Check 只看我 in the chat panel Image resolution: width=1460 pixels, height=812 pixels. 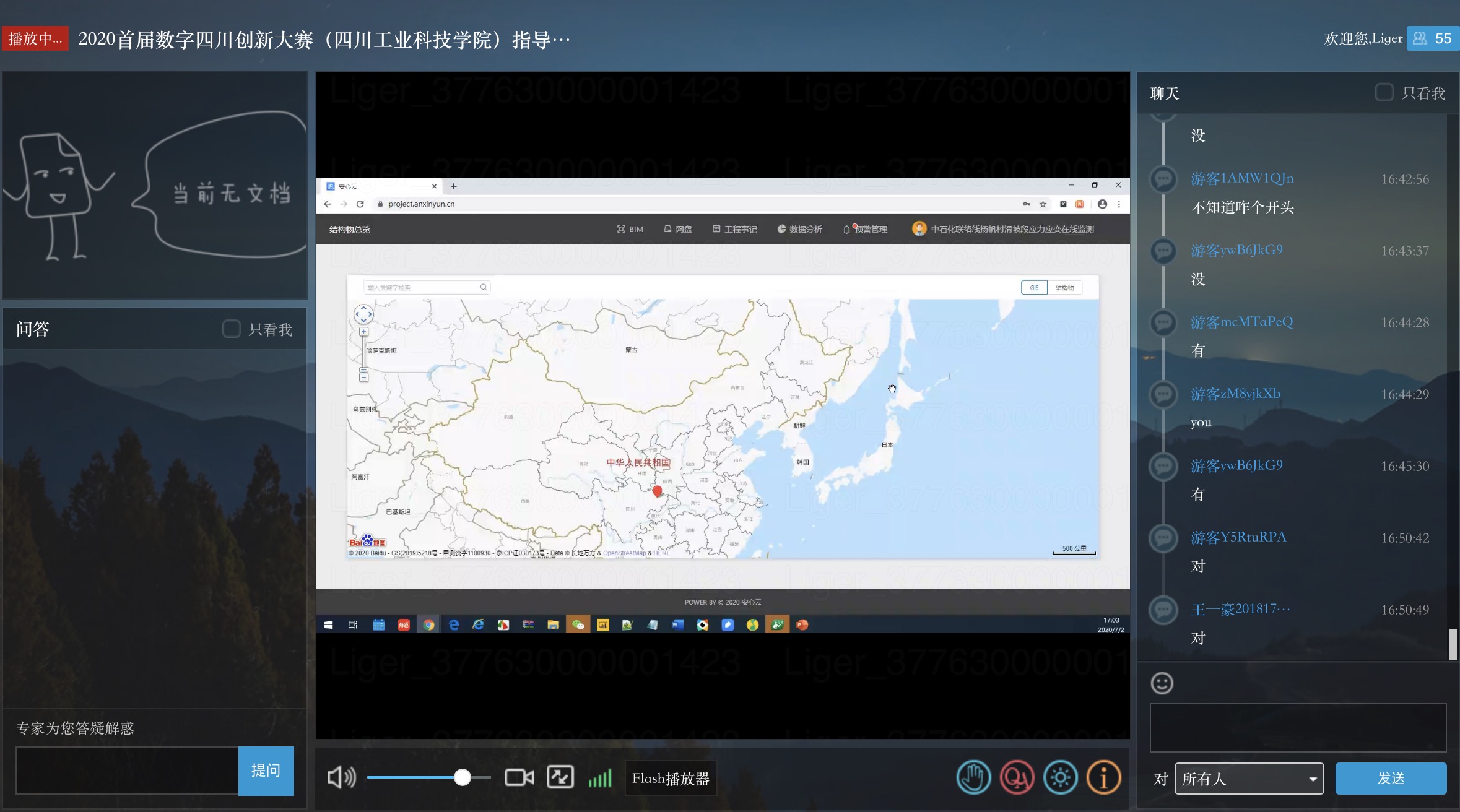(x=1384, y=93)
